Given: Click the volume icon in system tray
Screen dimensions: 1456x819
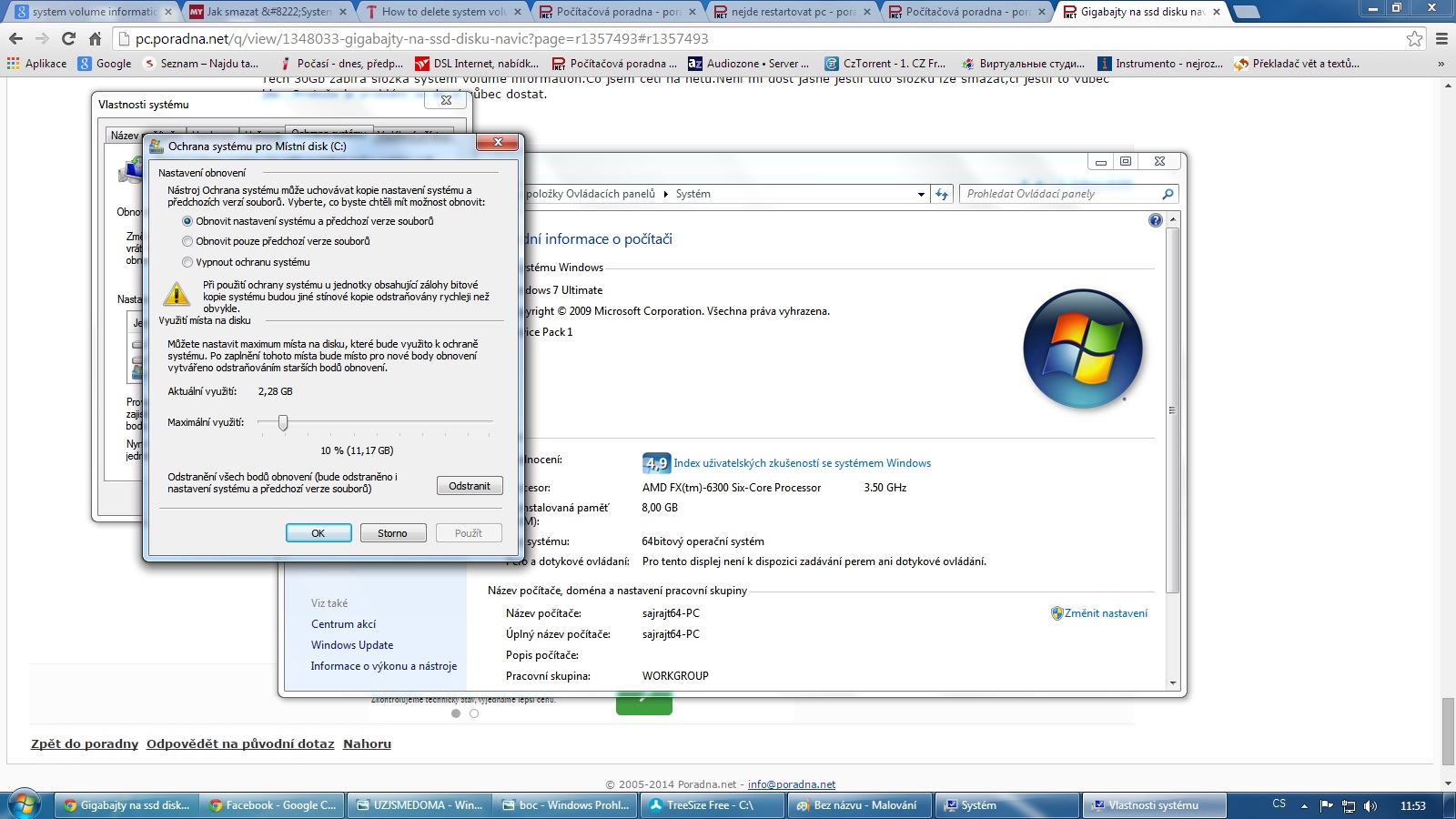Looking at the screenshot, I should [x=1370, y=805].
